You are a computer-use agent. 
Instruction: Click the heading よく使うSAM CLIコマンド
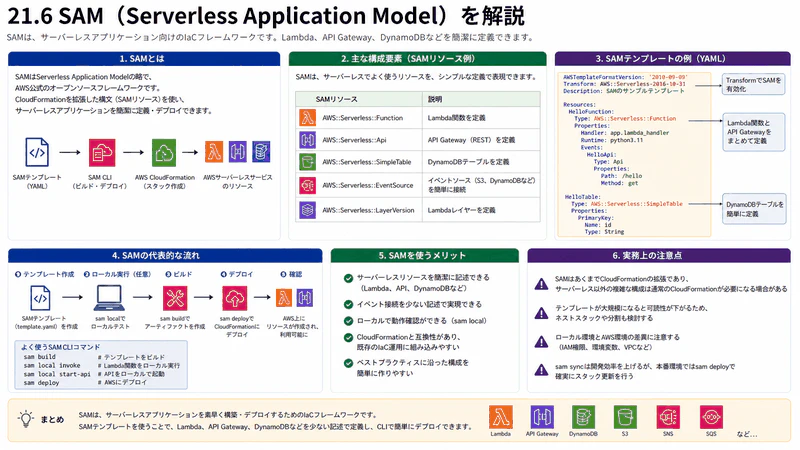[x=61, y=347]
